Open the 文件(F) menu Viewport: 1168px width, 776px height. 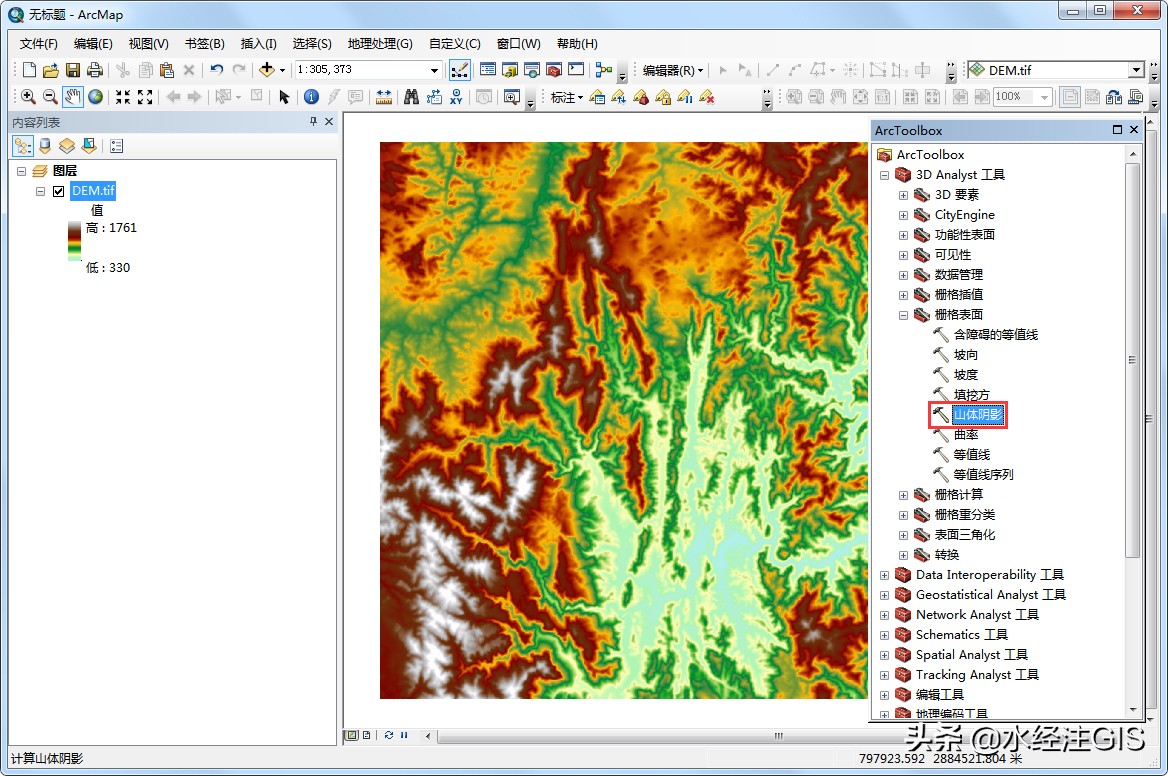coord(39,44)
